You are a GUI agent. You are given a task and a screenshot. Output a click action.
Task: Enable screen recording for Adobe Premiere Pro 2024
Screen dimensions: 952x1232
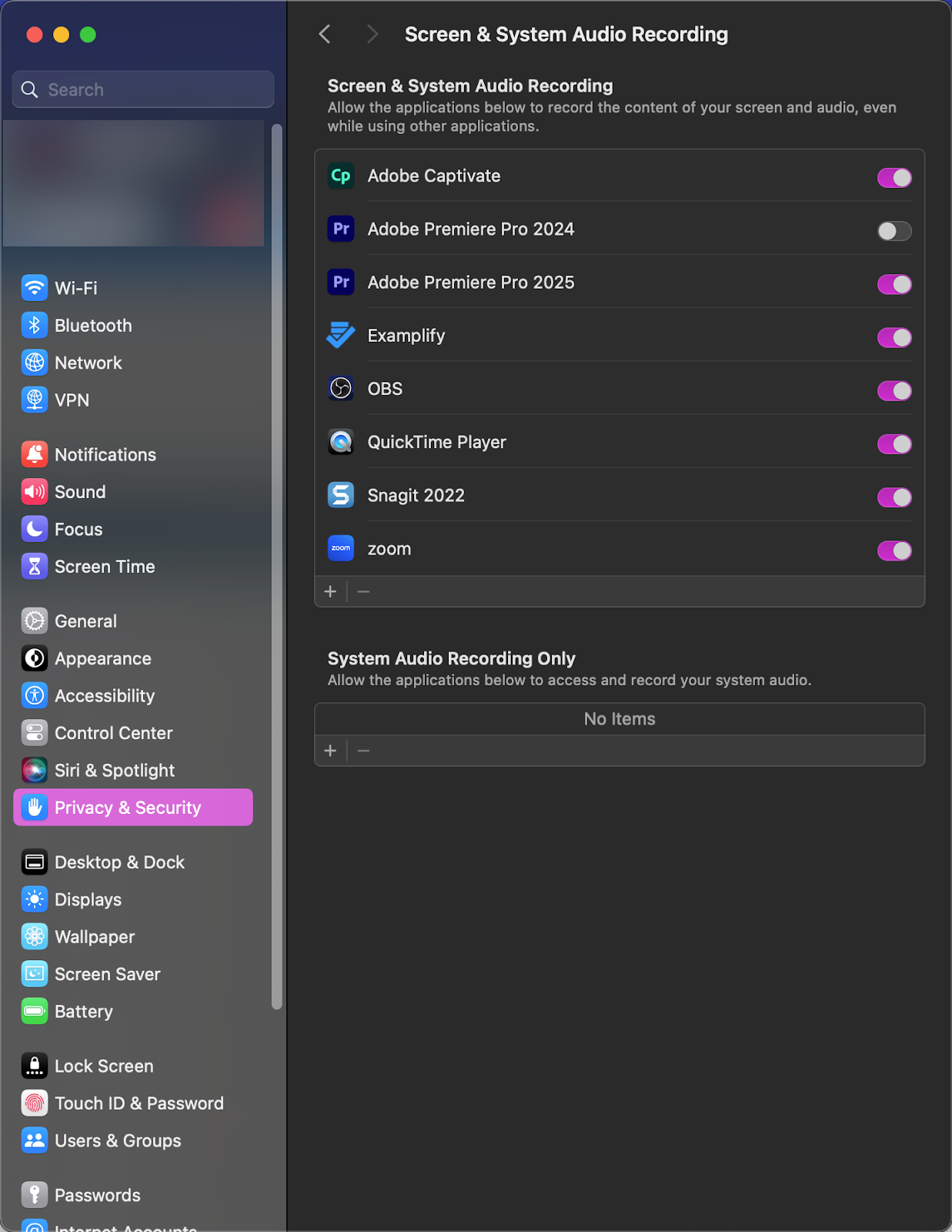coord(894,231)
